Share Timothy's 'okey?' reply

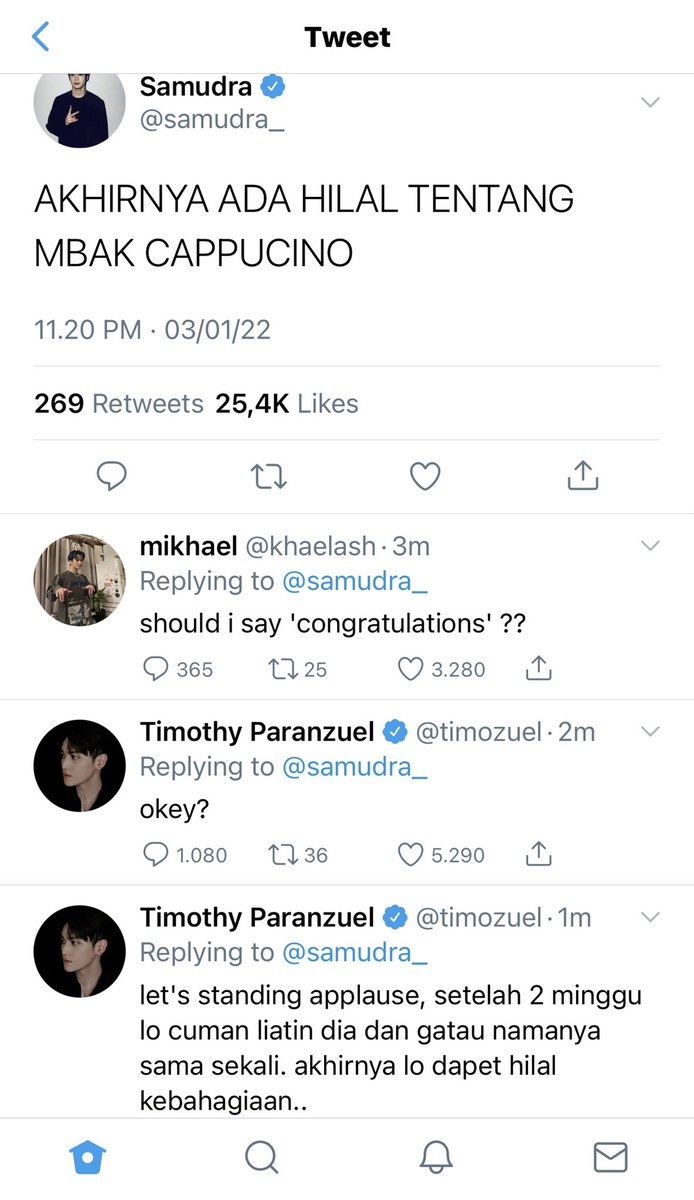click(539, 855)
